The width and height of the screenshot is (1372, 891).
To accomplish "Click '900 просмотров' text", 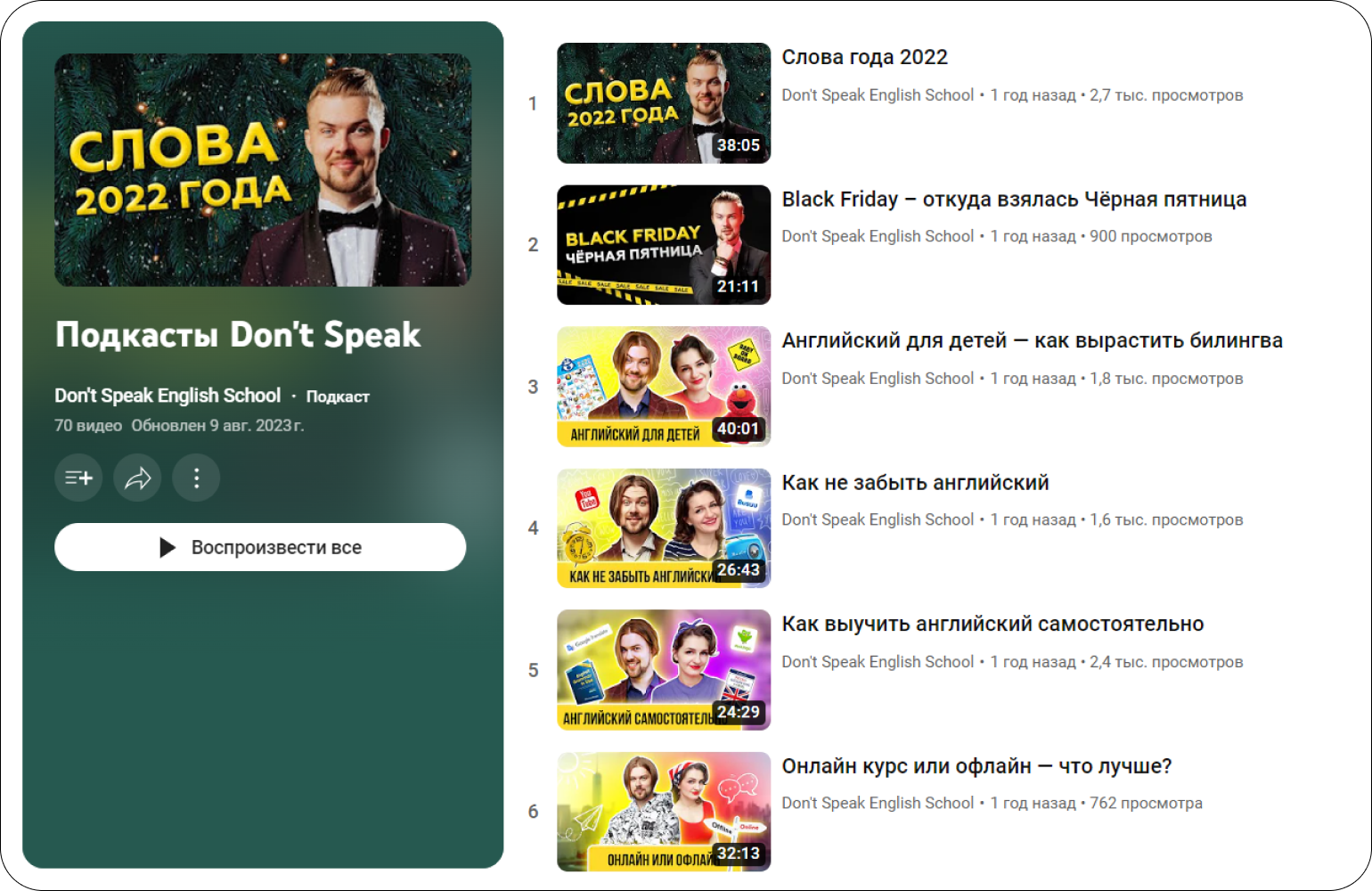I will tap(1151, 236).
